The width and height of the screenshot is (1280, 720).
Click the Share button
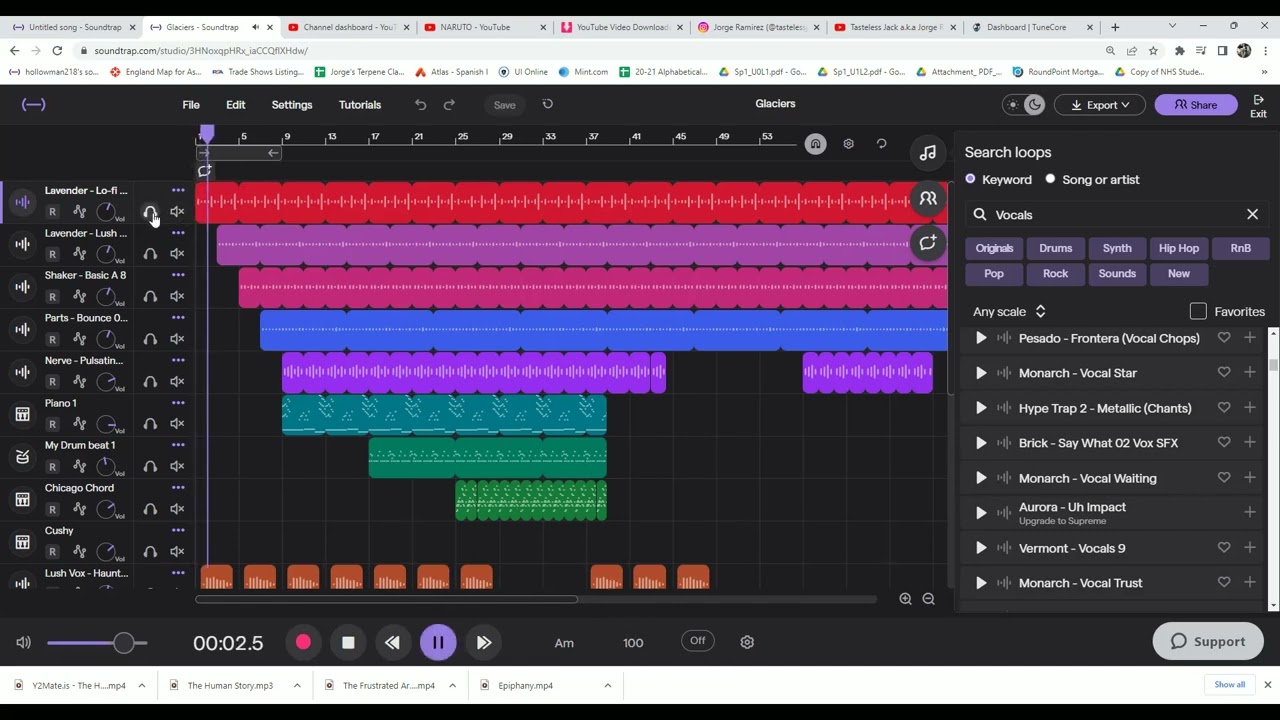pyautogui.click(x=1196, y=105)
